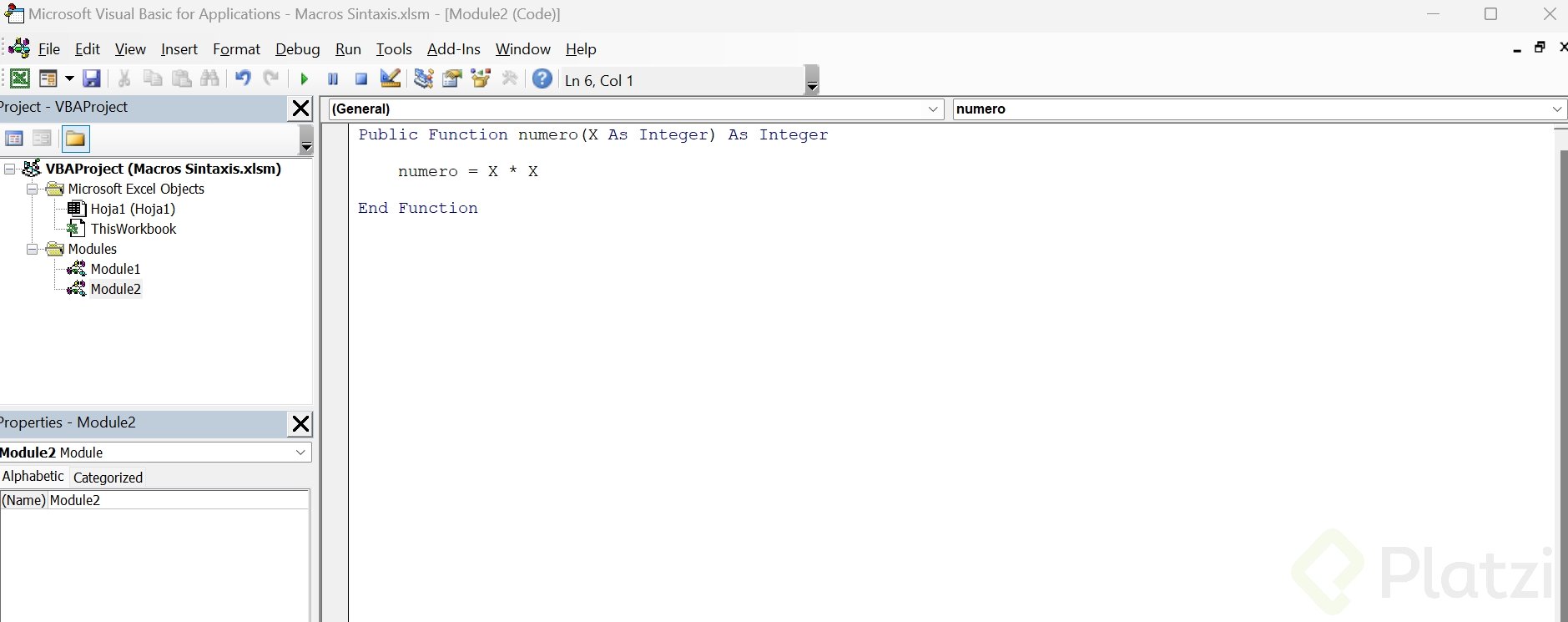The image size is (1568, 622).
Task: Open the Module2 Module object dropdown
Action: [300, 453]
